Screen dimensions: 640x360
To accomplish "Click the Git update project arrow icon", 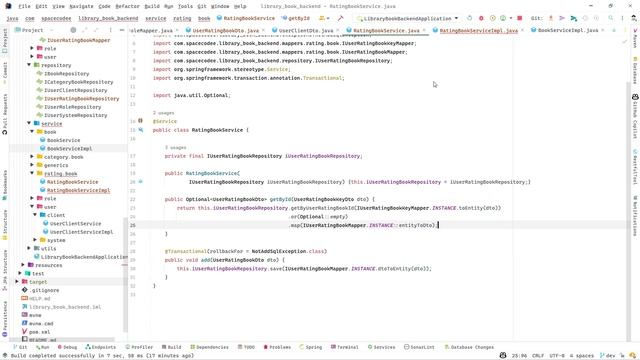I will tap(551, 18).
